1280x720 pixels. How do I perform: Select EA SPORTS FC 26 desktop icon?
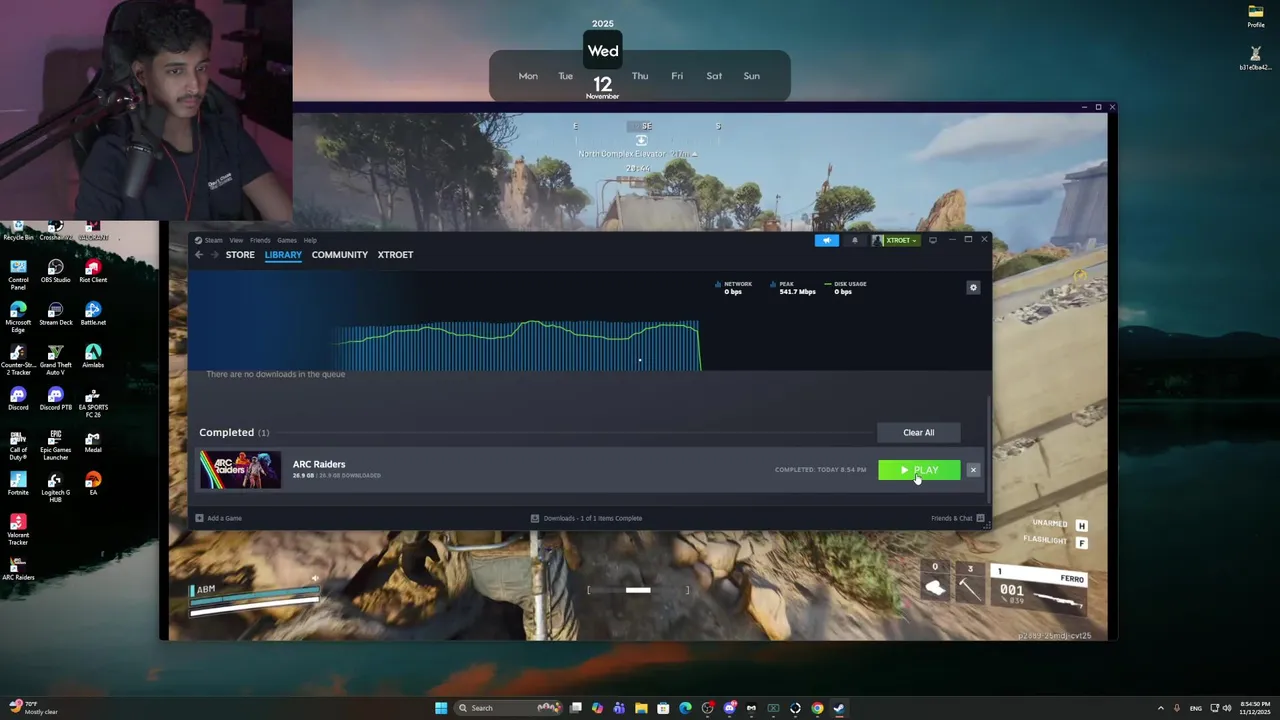coord(93,403)
